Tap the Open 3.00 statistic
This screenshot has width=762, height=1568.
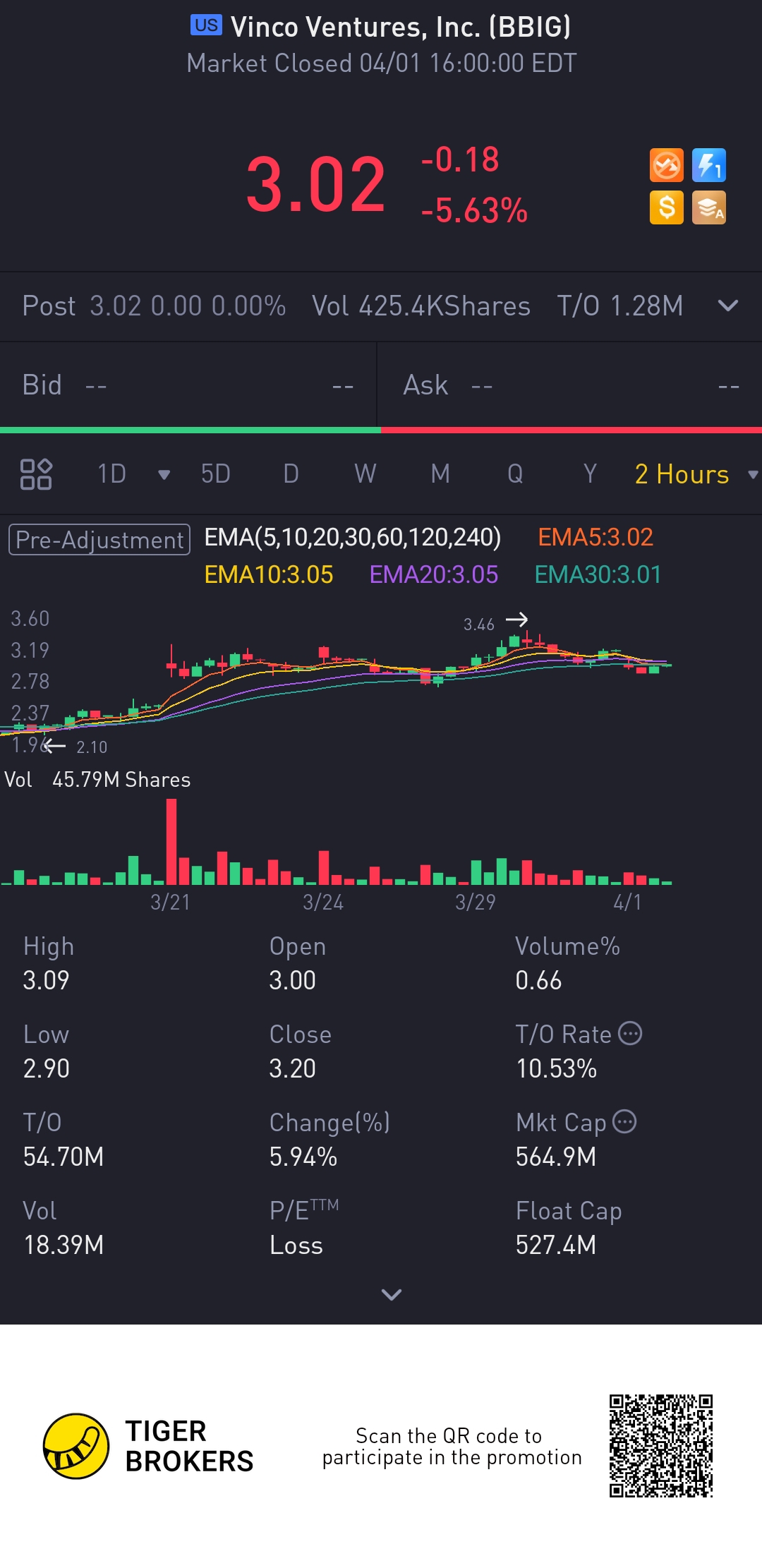pyautogui.click(x=298, y=964)
